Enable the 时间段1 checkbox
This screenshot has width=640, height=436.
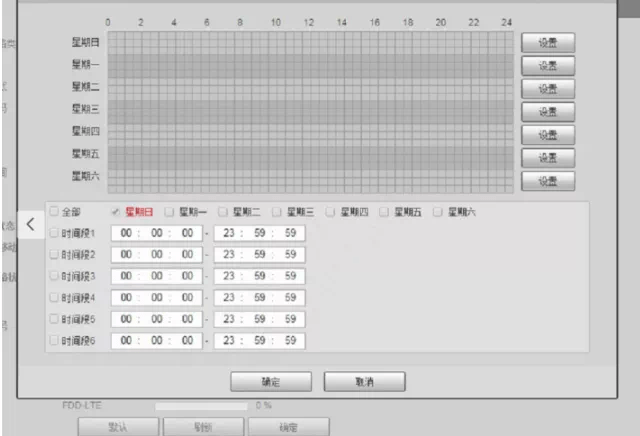pos(55,233)
